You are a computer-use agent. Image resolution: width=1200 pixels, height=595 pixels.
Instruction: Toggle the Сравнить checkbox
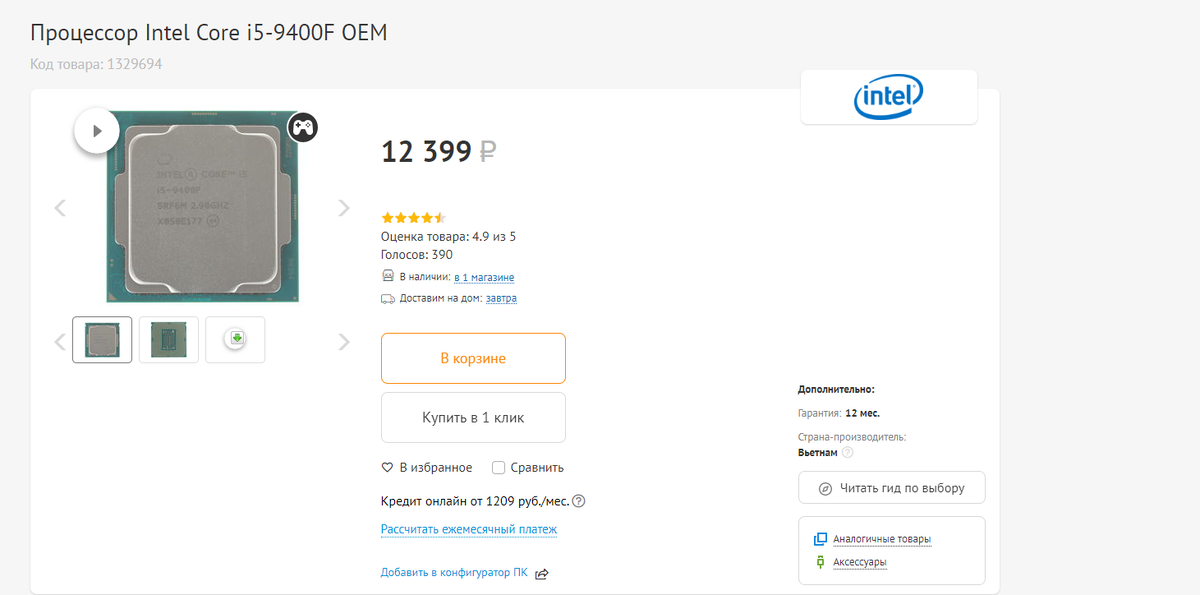tap(498, 467)
